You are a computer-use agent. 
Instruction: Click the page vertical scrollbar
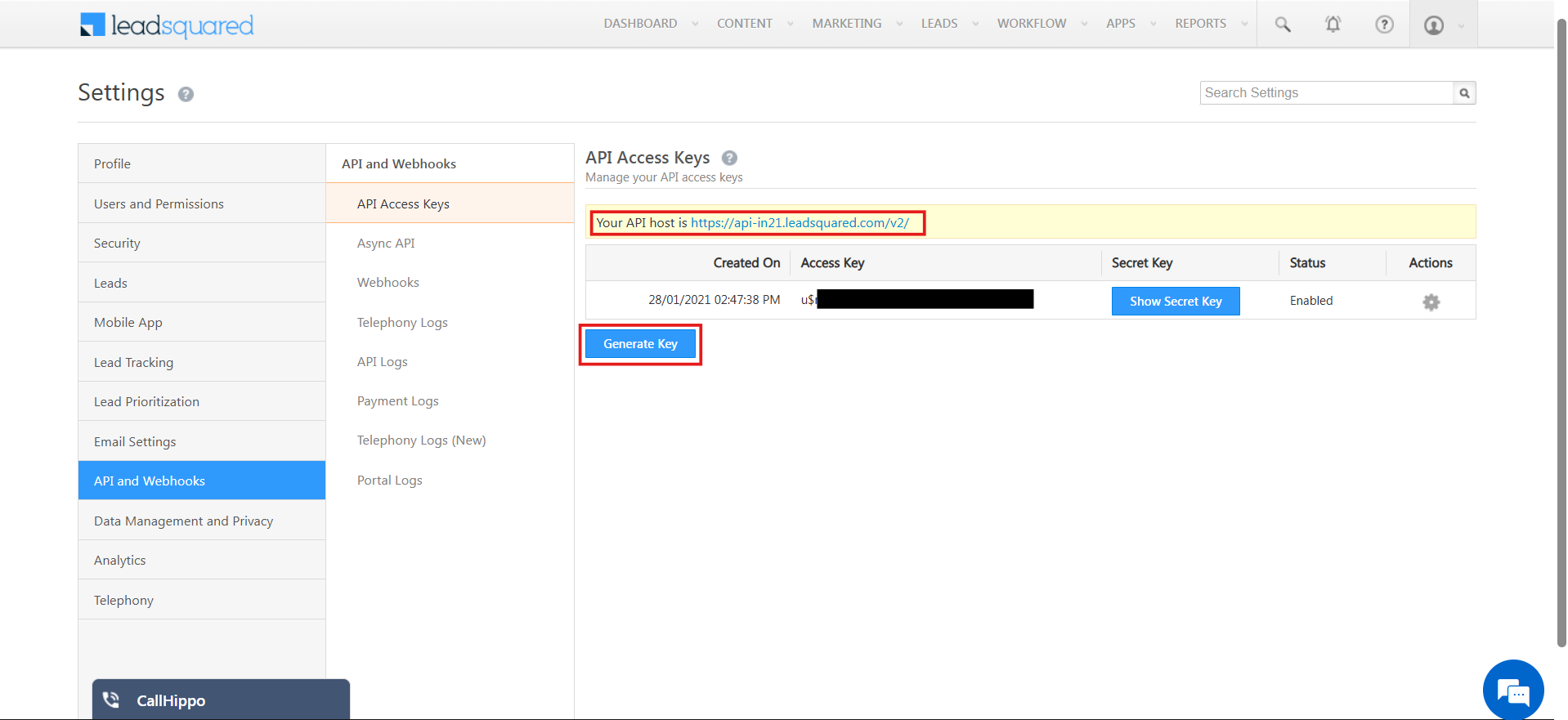(1561, 335)
